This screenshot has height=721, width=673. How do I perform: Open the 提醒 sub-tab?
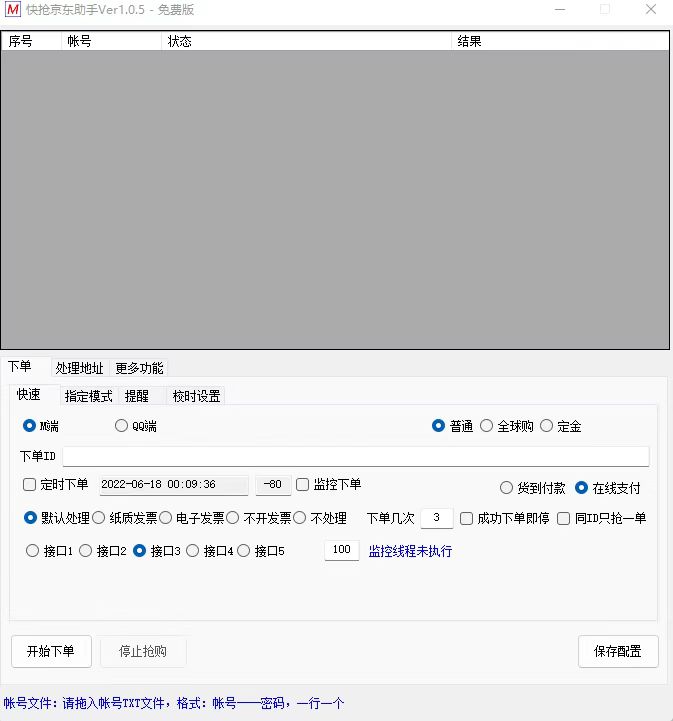(x=142, y=396)
